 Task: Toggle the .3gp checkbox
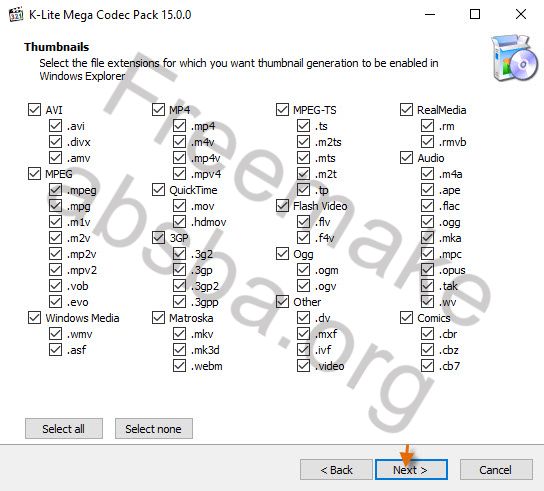179,270
